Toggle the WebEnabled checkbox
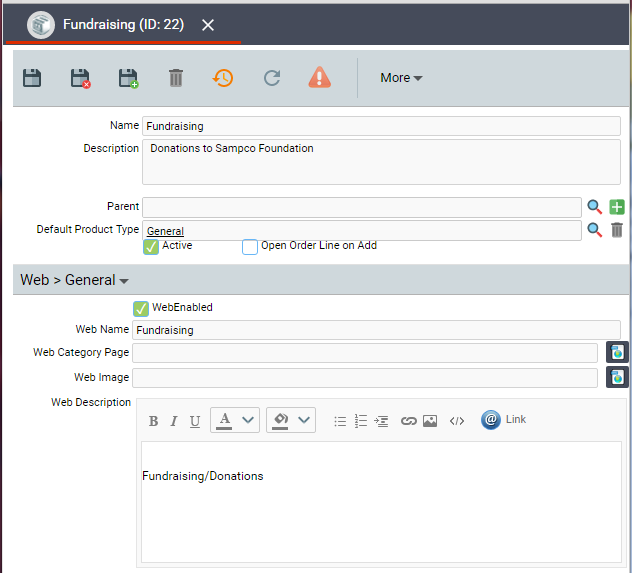 [x=141, y=309]
